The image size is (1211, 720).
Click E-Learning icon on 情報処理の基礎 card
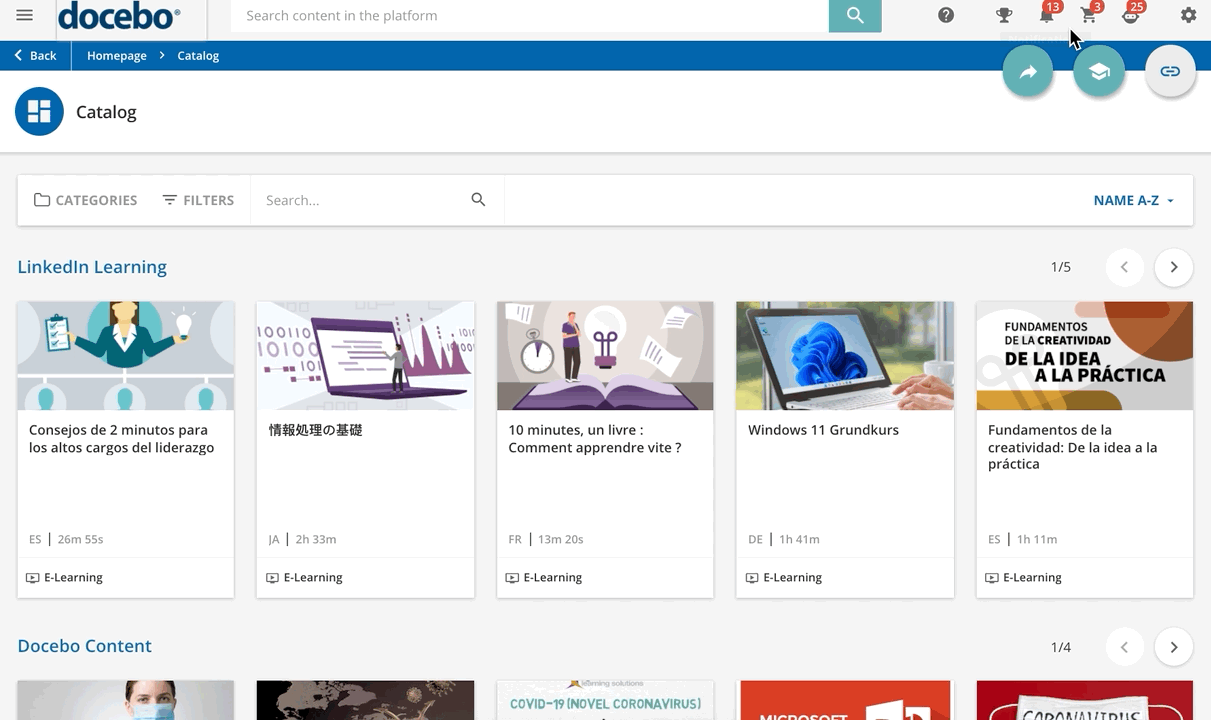[273, 578]
